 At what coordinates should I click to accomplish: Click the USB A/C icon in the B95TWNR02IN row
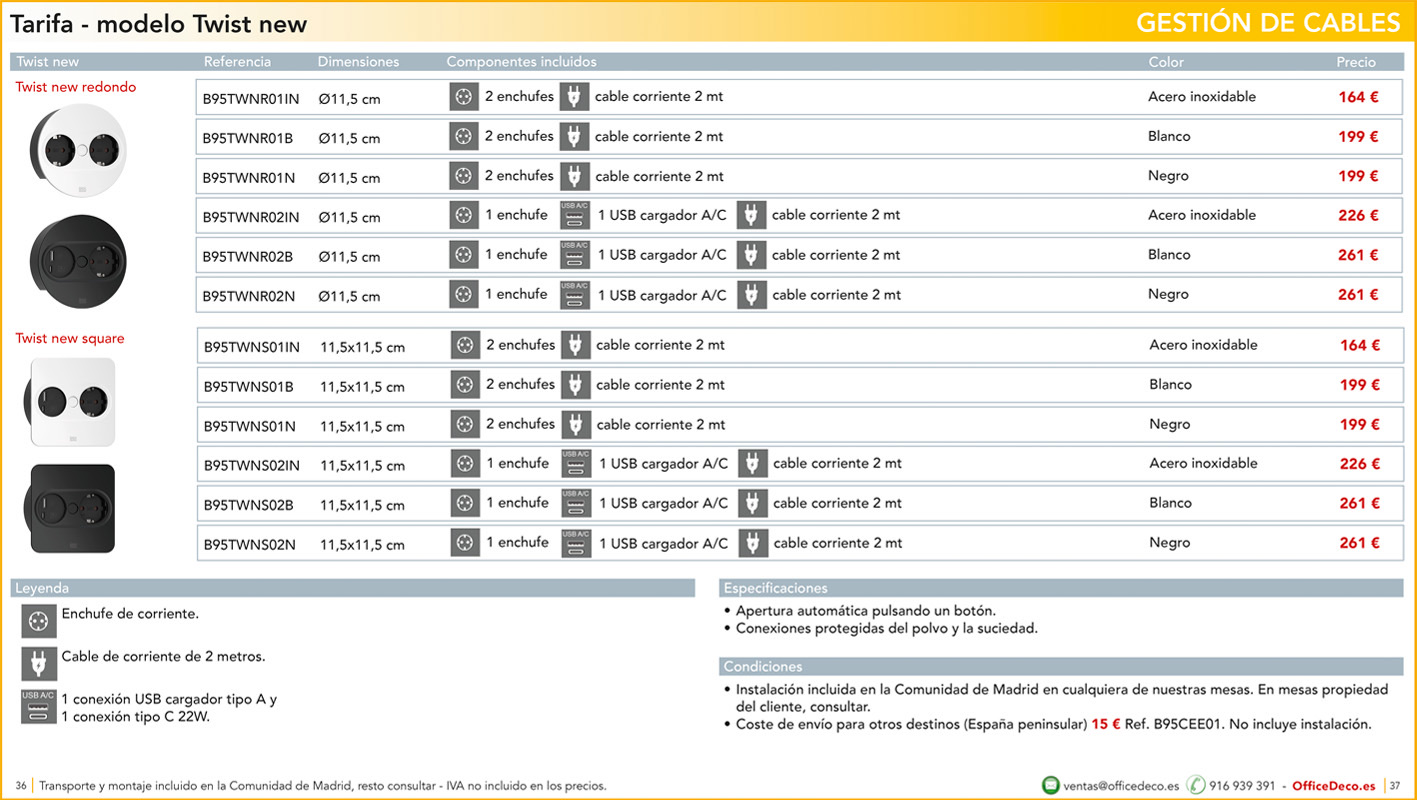pyautogui.click(x=574, y=215)
